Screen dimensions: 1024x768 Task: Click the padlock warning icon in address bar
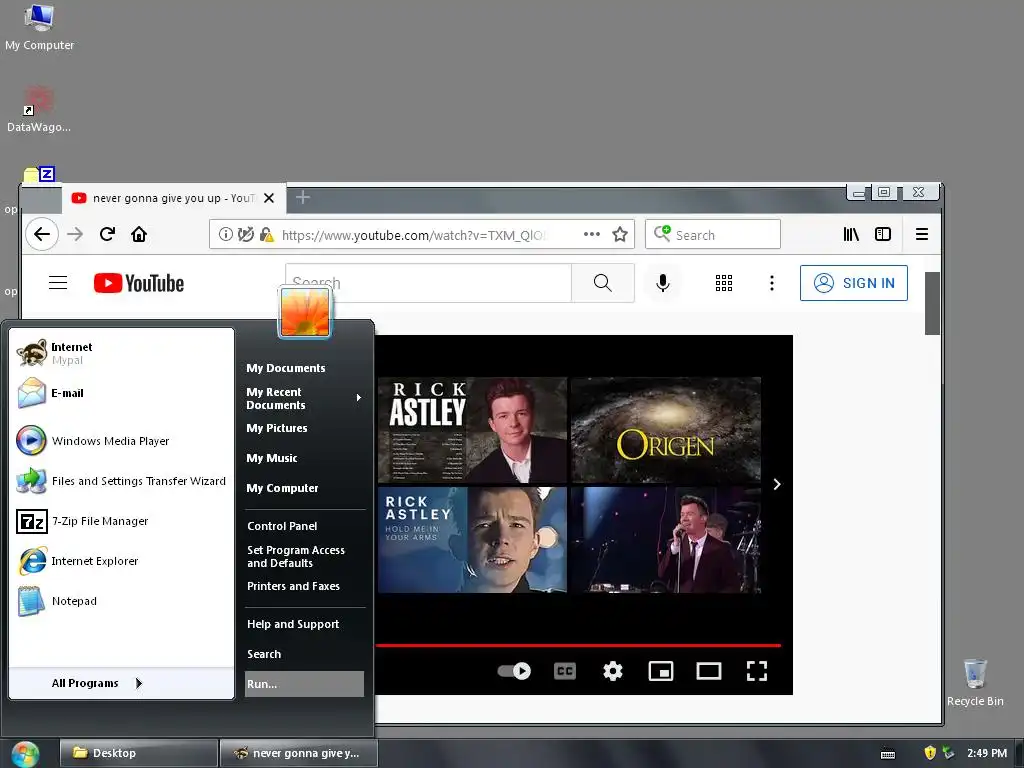pyautogui.click(x=266, y=234)
